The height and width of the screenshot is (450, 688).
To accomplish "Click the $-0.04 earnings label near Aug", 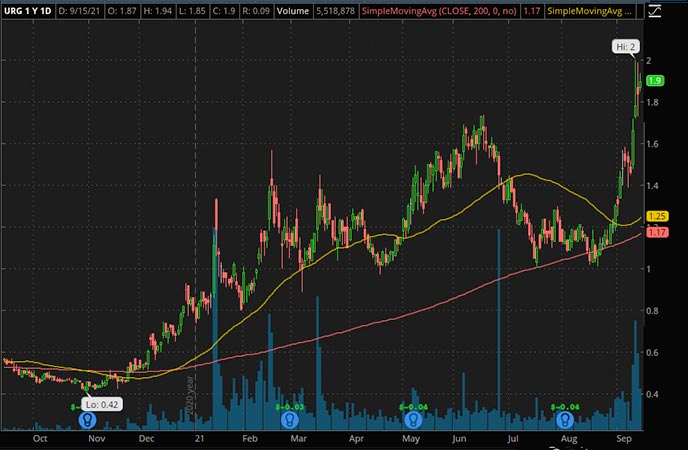I will (x=565, y=407).
